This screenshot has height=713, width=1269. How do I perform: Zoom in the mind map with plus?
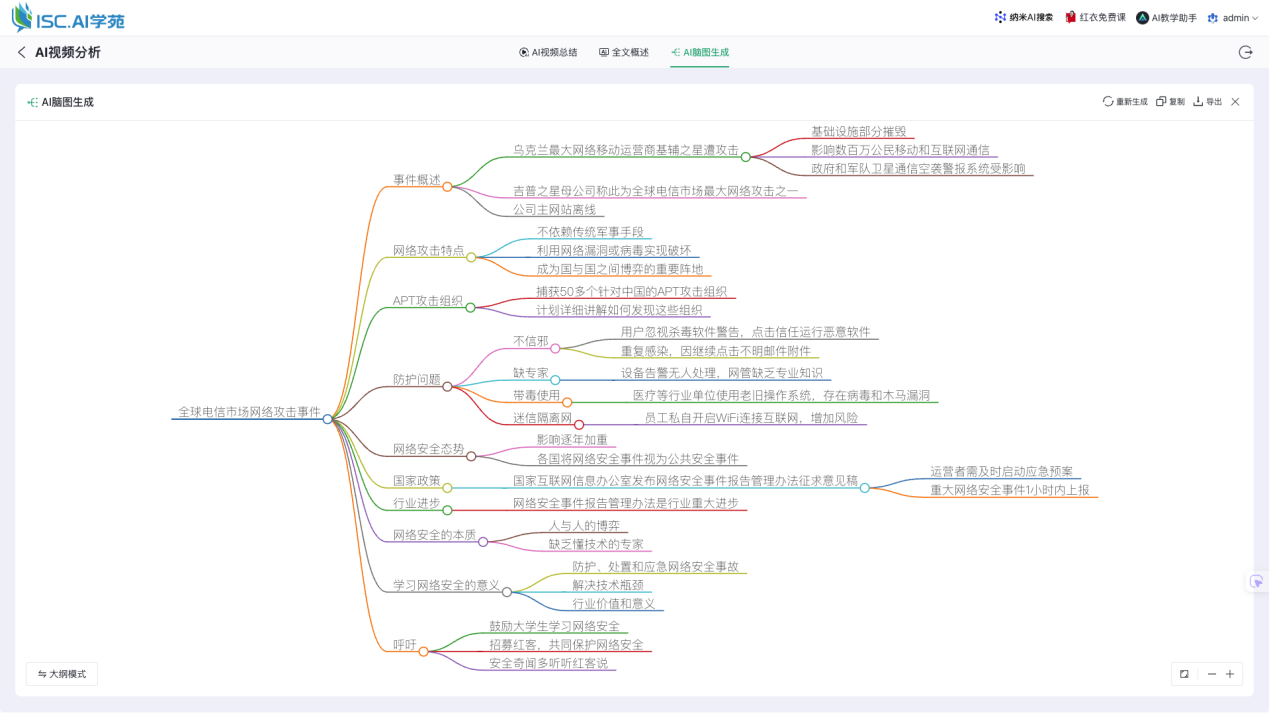pos(1230,674)
